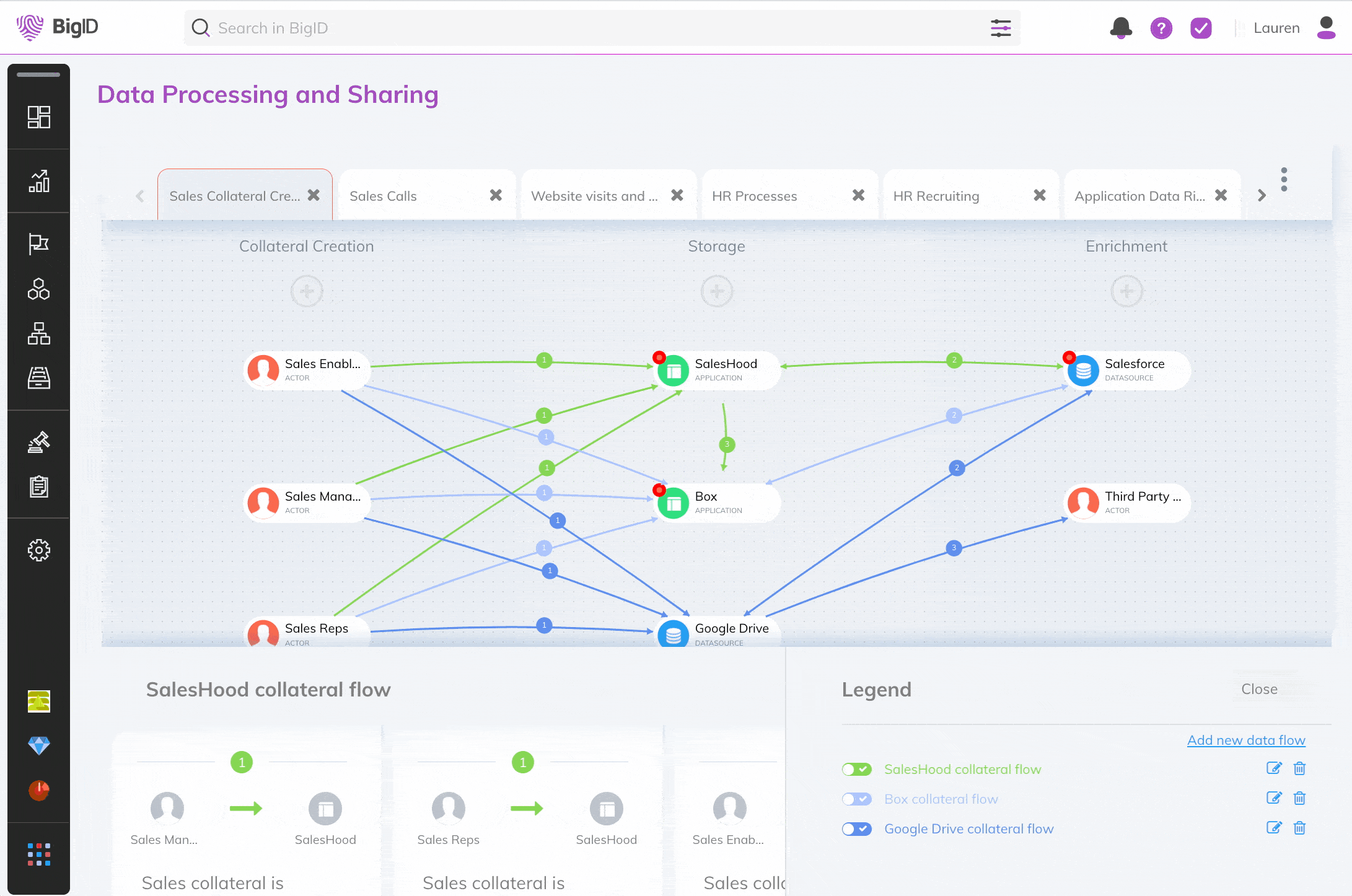1352x896 pixels.
Task: Close the Legend panel
Action: [x=1259, y=689]
